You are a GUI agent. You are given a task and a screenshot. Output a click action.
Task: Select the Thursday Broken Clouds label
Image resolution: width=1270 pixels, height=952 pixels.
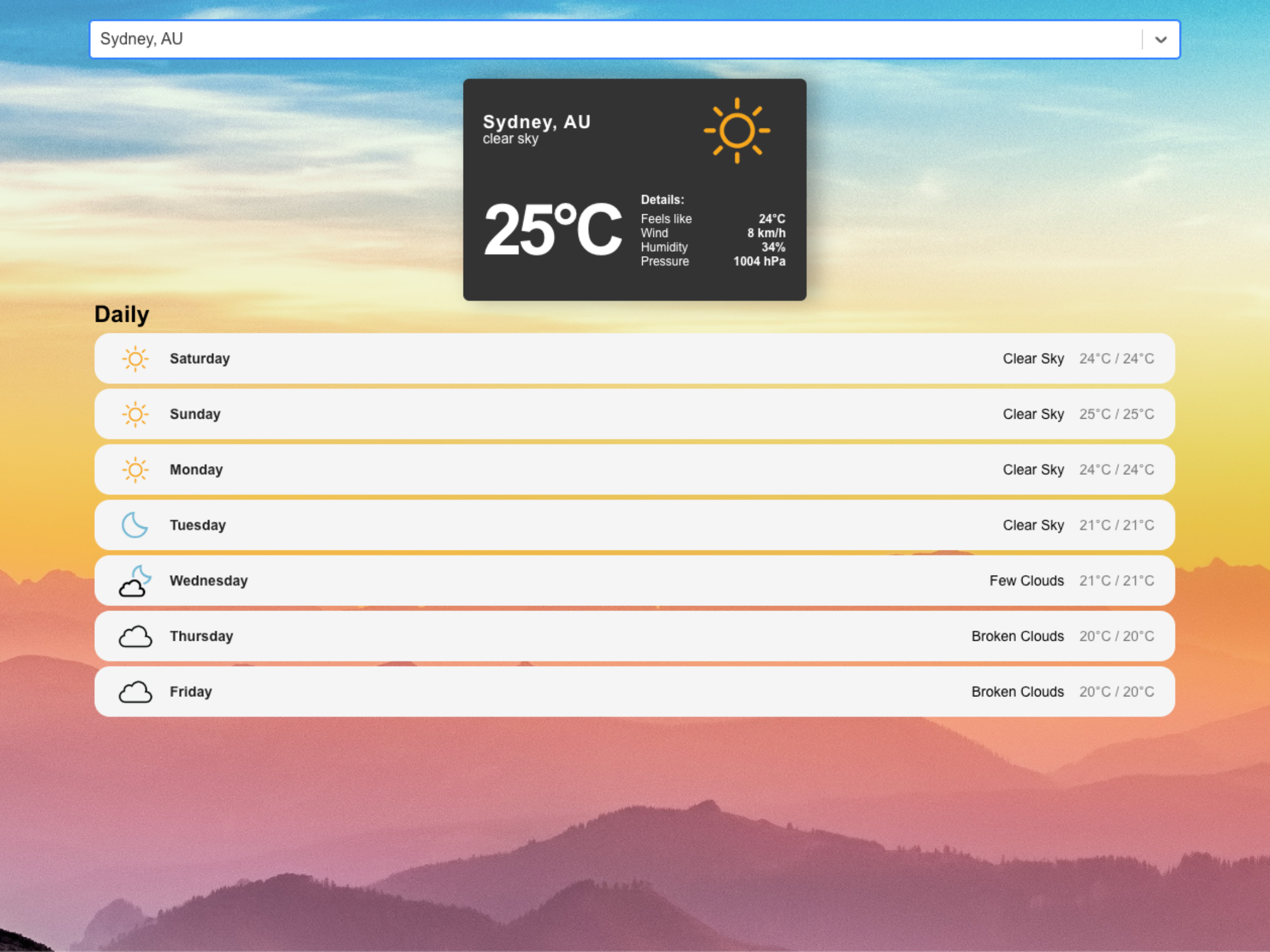pyautogui.click(x=1018, y=636)
